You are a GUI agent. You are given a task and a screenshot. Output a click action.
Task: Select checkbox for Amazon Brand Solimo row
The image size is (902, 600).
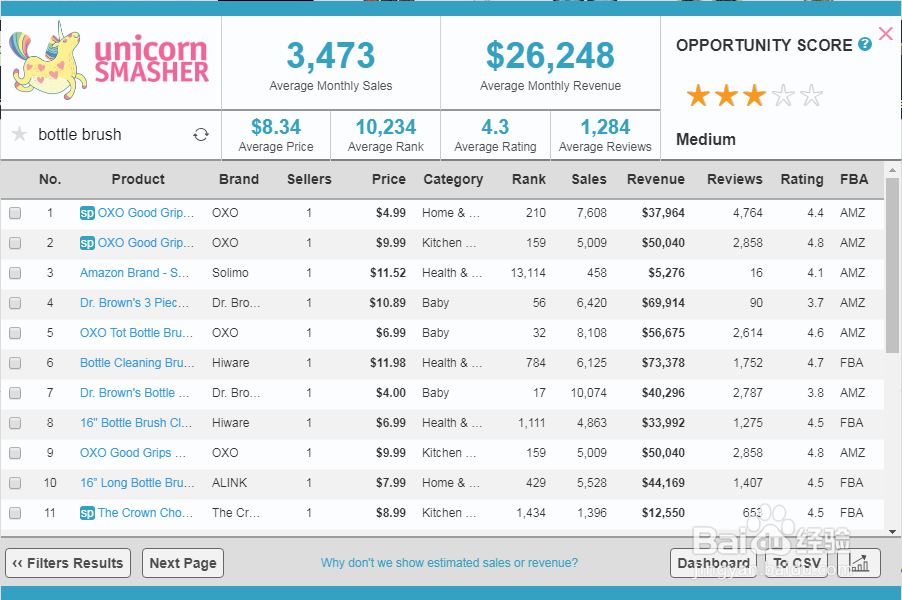(15, 273)
